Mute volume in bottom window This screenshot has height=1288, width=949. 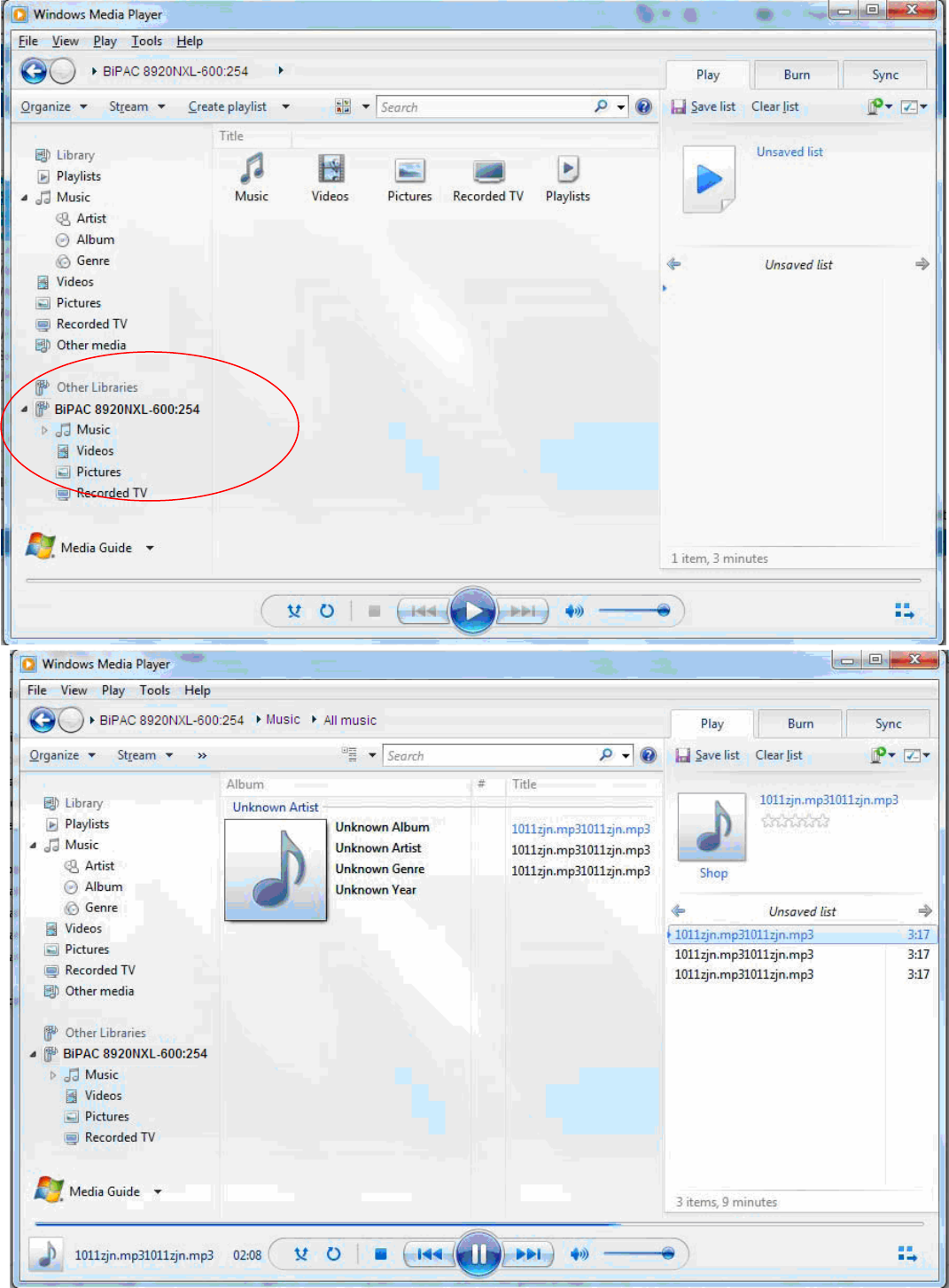pos(580,1253)
